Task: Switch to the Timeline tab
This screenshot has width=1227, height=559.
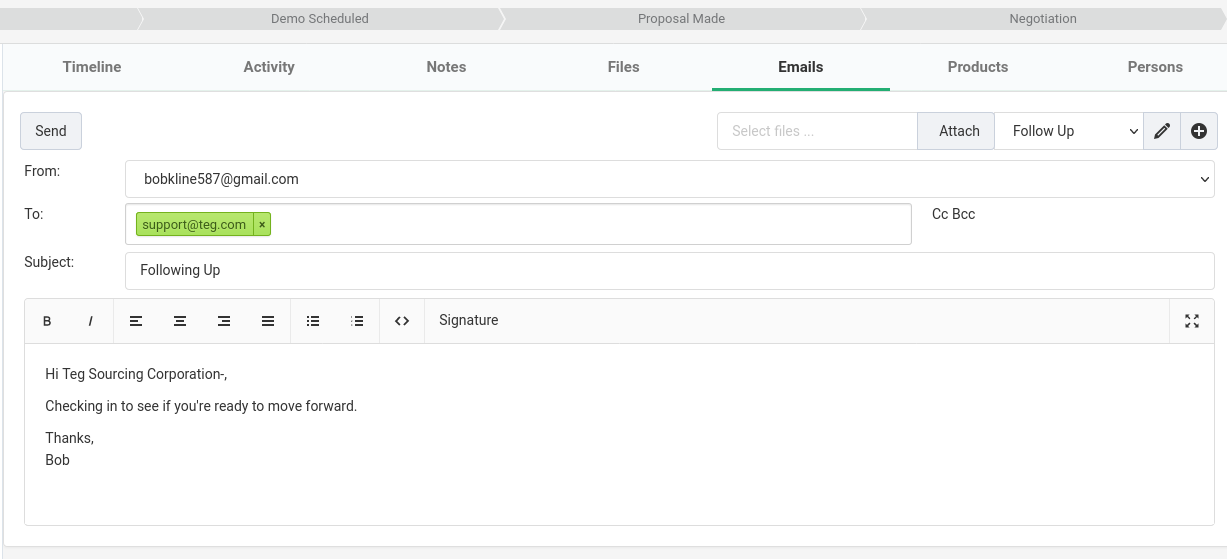Action: point(92,67)
